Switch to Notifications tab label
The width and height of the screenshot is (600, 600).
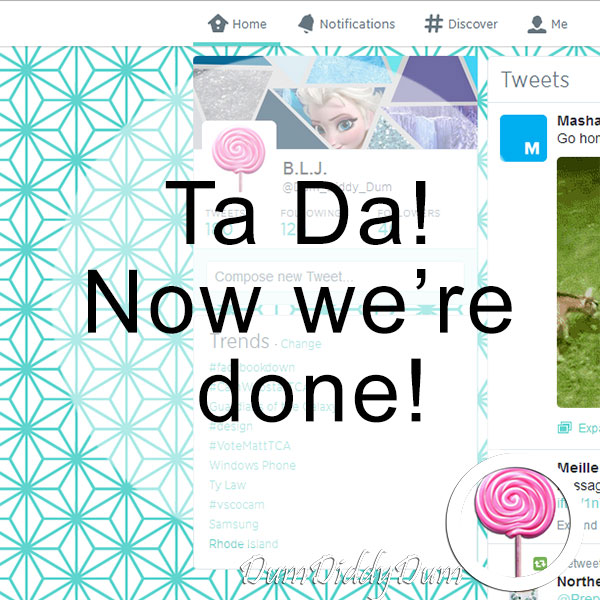point(357,24)
